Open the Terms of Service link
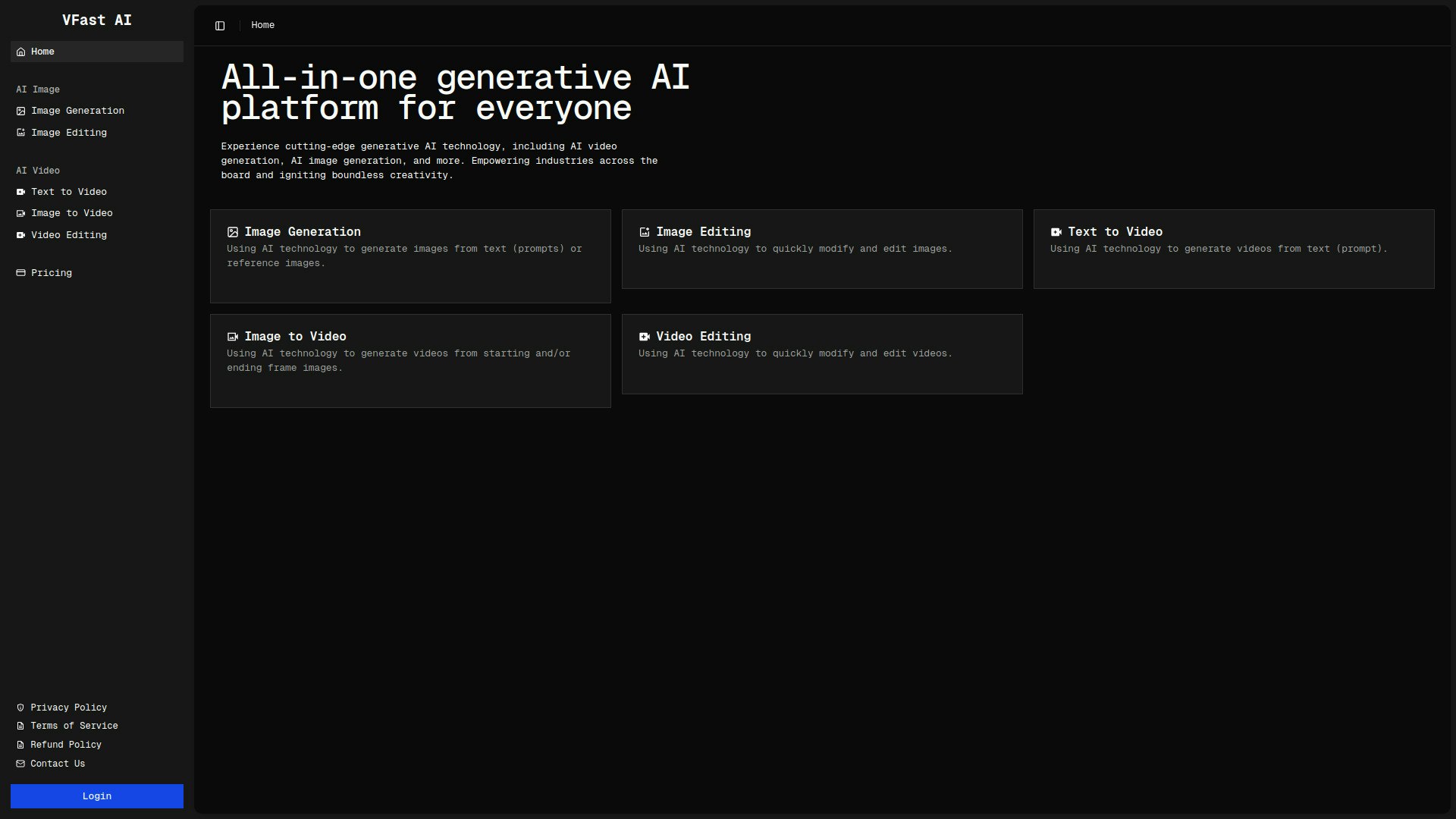Viewport: 1456px width, 819px height. click(x=74, y=726)
